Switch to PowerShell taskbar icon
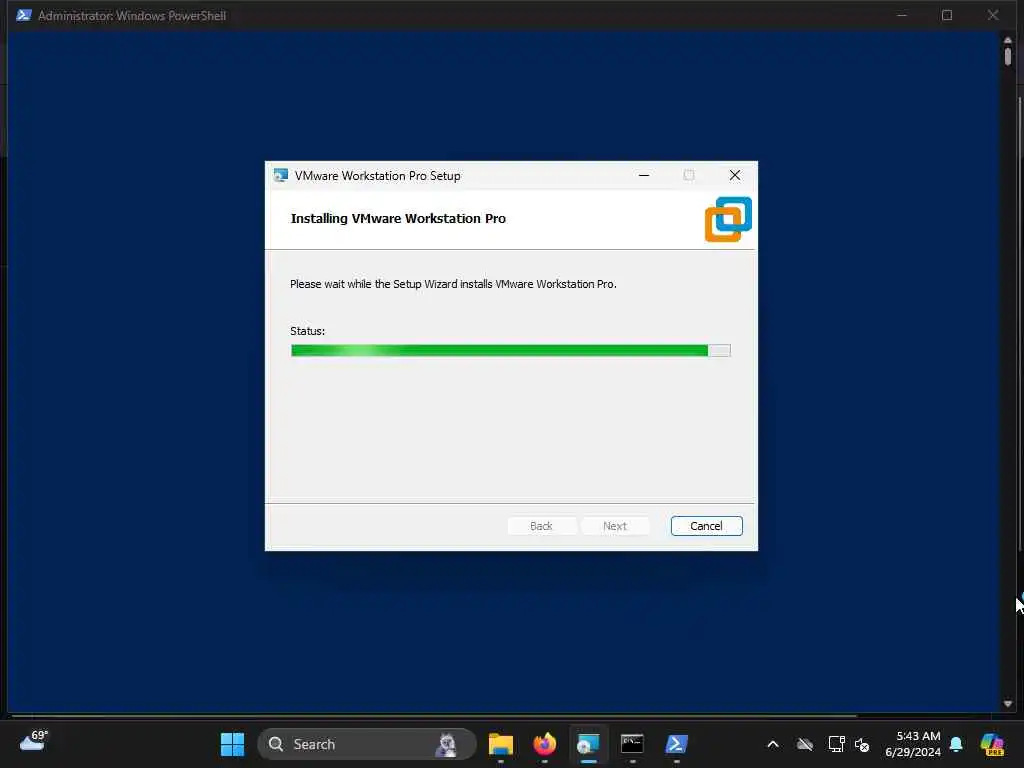The width and height of the screenshot is (1024, 768). click(x=676, y=744)
